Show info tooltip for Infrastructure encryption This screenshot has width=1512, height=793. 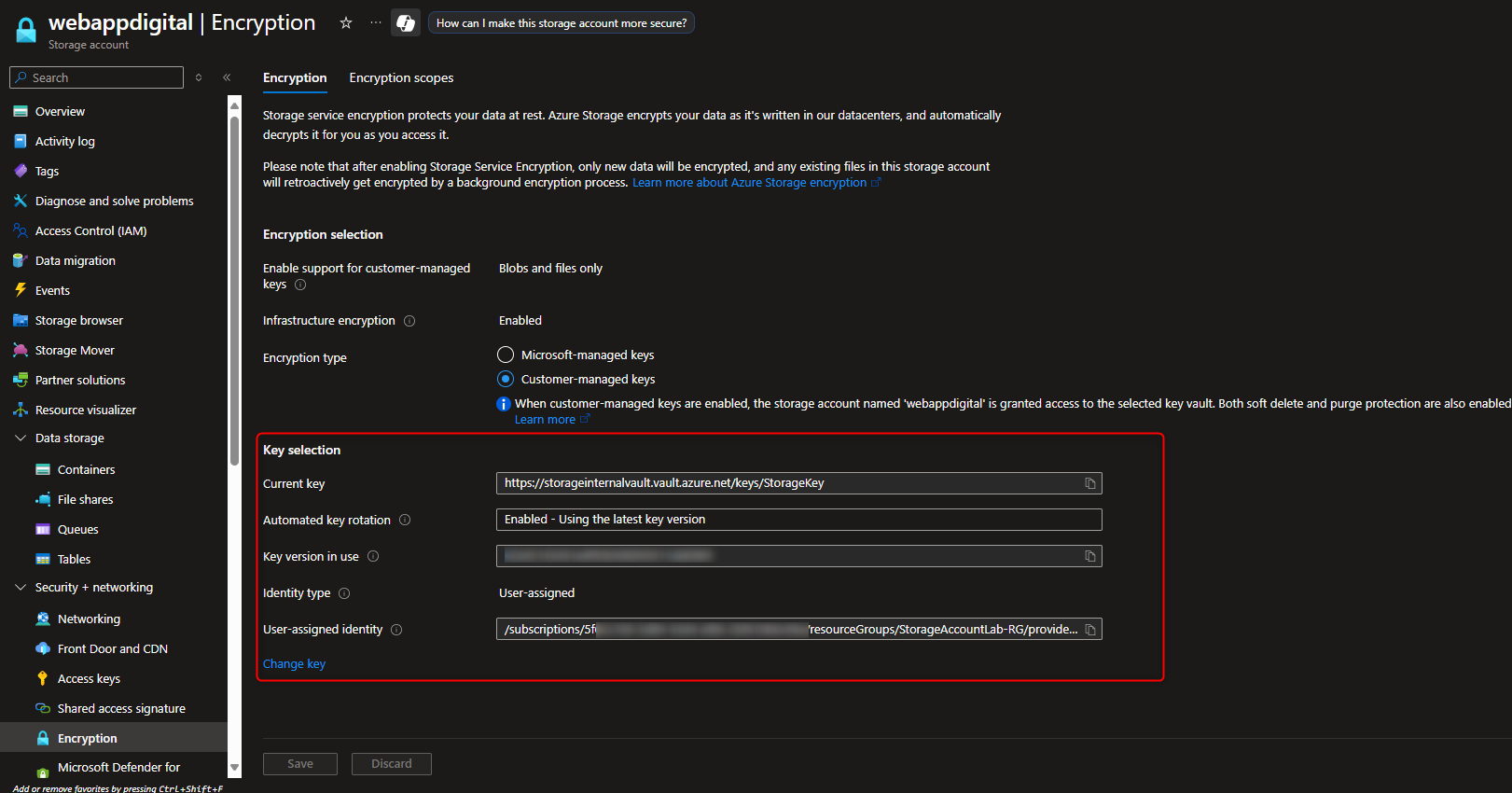pyautogui.click(x=409, y=321)
